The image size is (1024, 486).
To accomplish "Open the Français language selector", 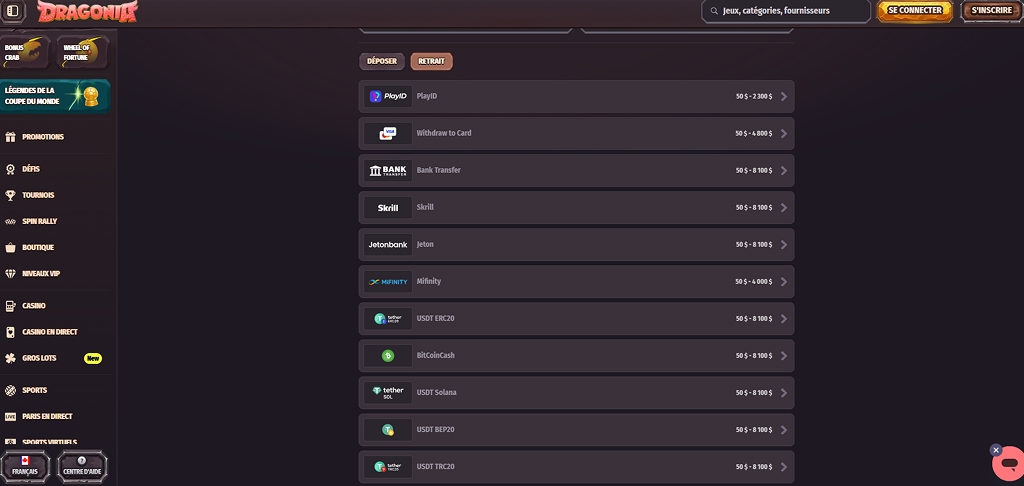I will 25,466.
